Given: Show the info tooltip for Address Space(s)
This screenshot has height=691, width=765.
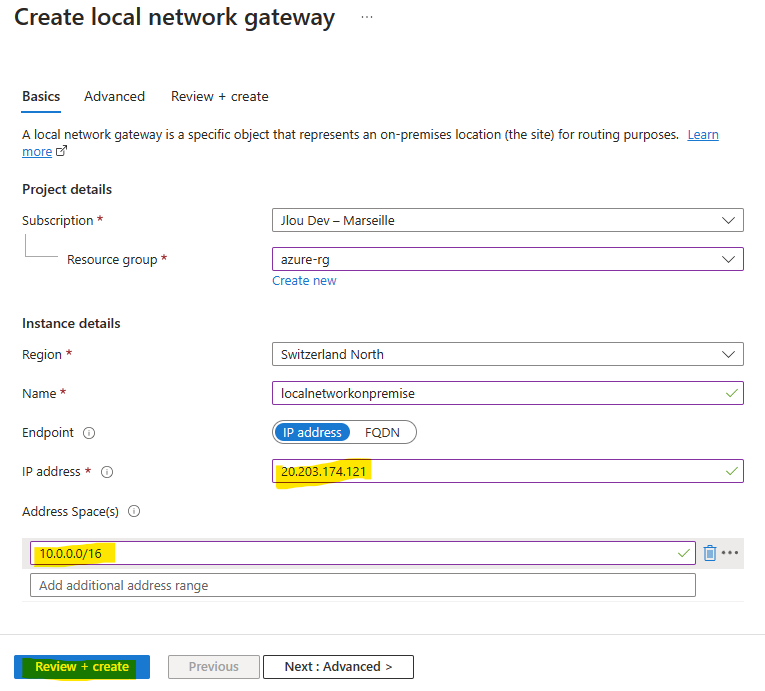Looking at the screenshot, I should tap(134, 511).
